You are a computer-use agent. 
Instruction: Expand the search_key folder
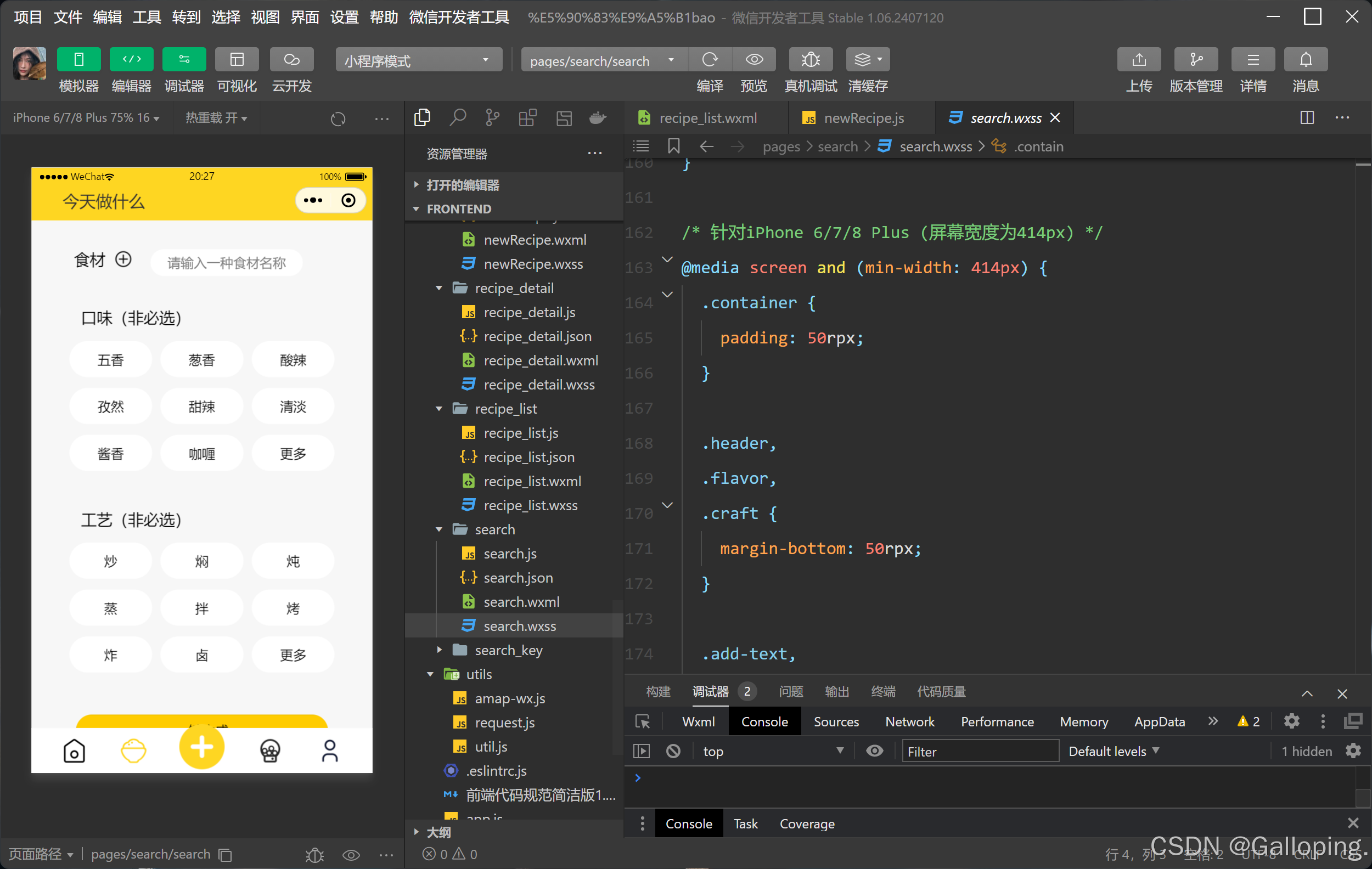pyautogui.click(x=438, y=650)
